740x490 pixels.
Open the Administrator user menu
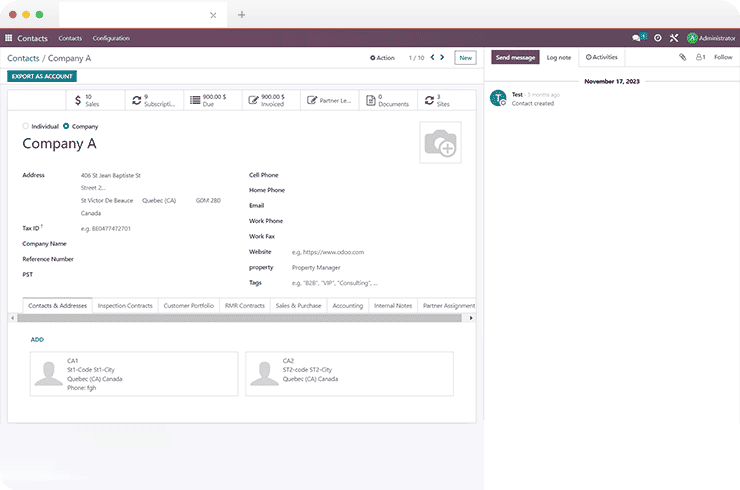pyautogui.click(x=711, y=38)
